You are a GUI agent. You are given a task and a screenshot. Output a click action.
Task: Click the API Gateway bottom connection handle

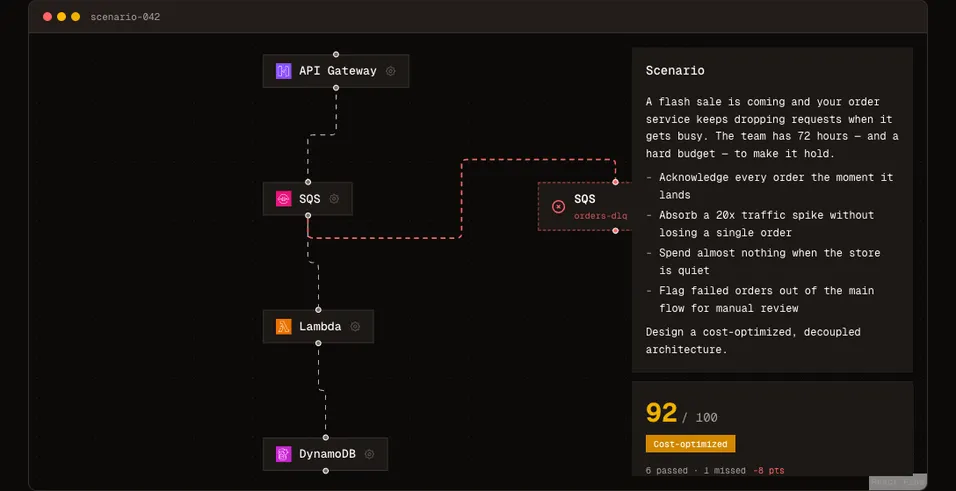[x=336, y=88]
